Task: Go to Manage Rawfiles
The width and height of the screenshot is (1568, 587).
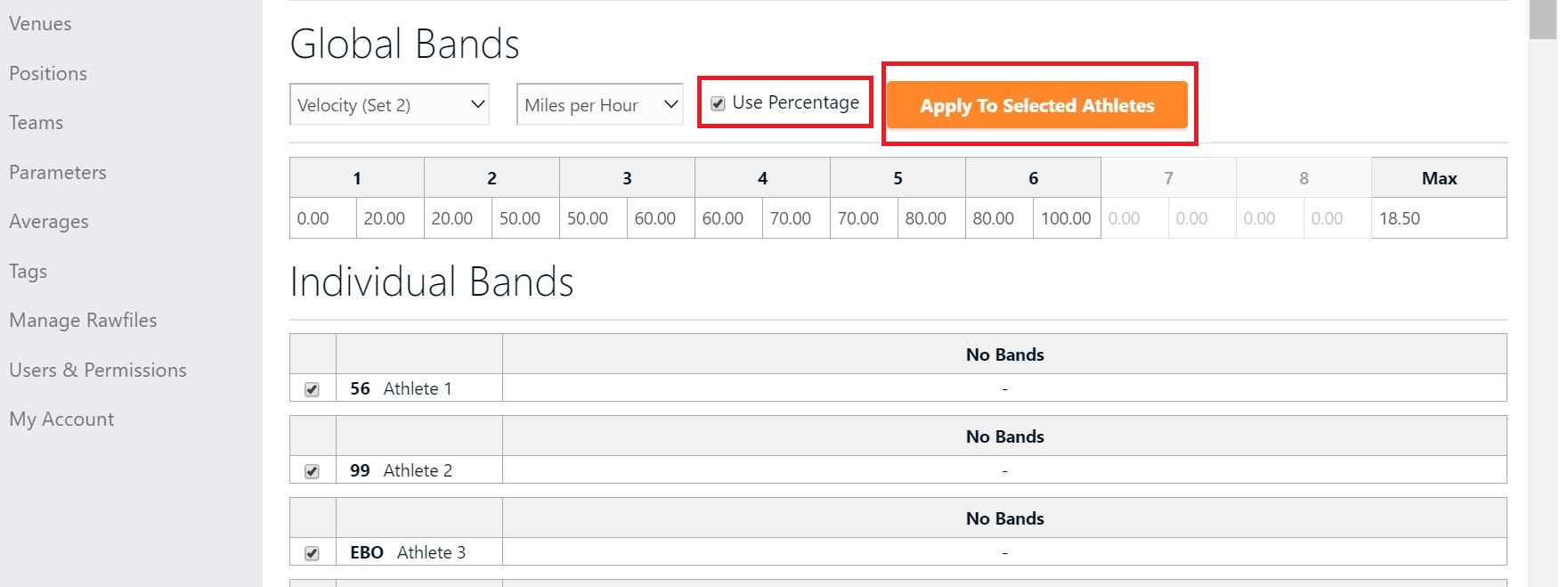Action: tap(83, 321)
